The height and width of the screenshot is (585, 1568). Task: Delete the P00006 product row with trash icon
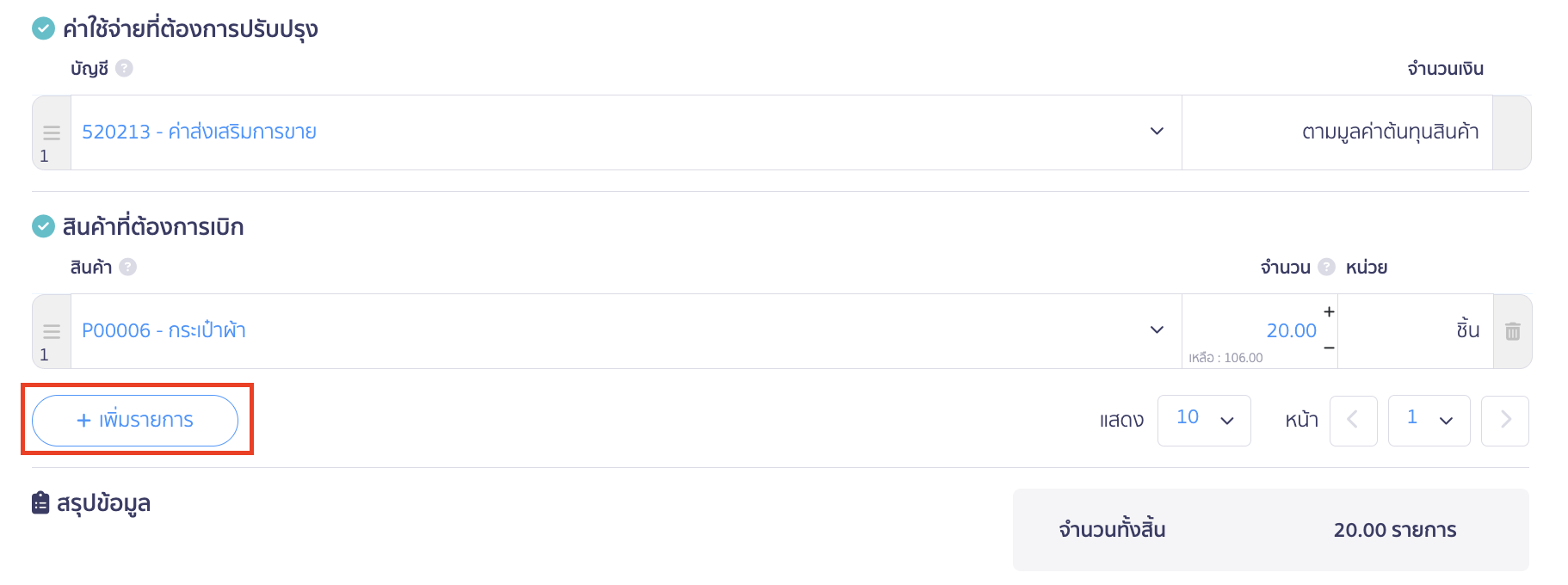point(1512,331)
